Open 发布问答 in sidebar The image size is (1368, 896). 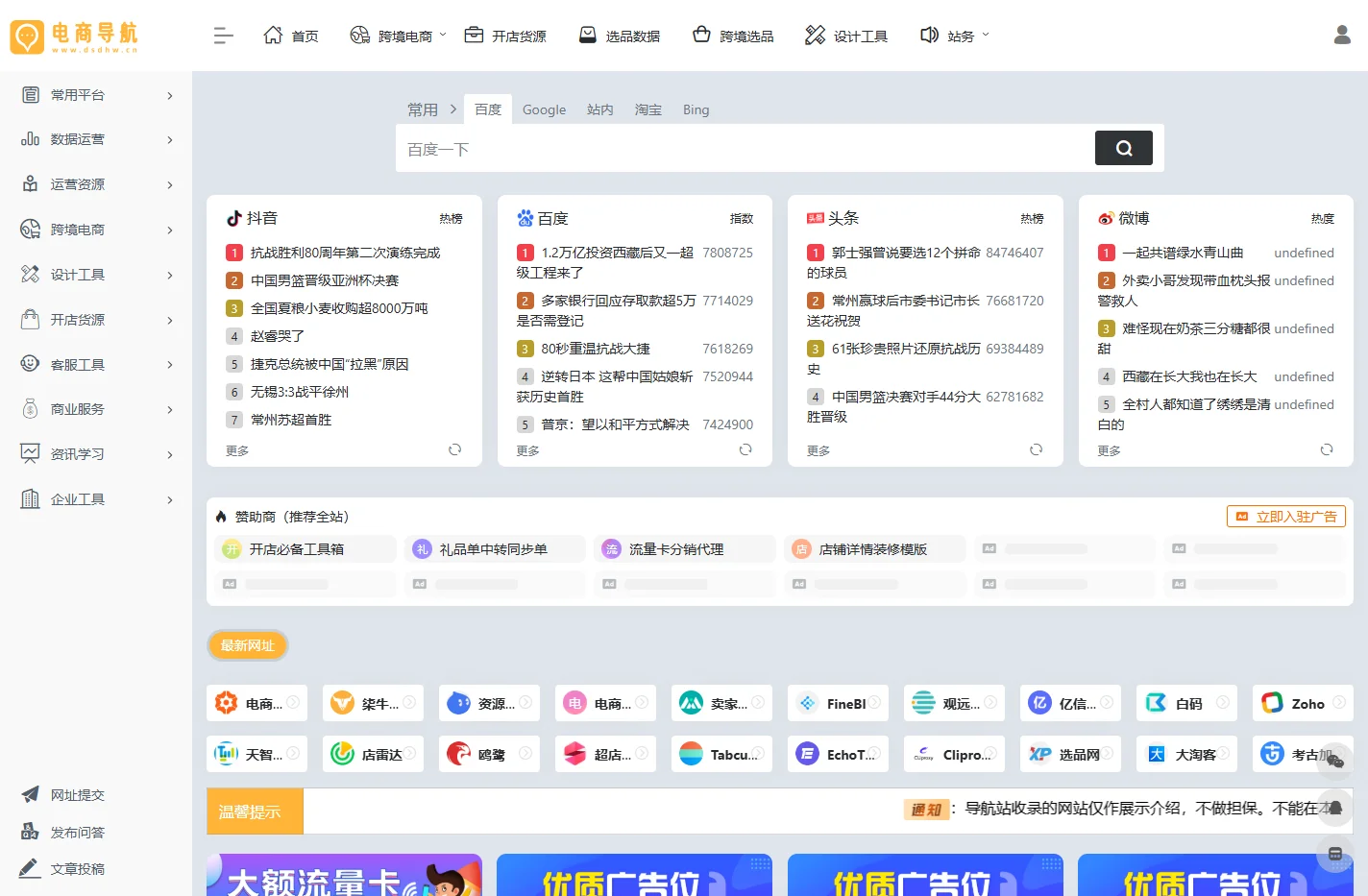click(63, 833)
